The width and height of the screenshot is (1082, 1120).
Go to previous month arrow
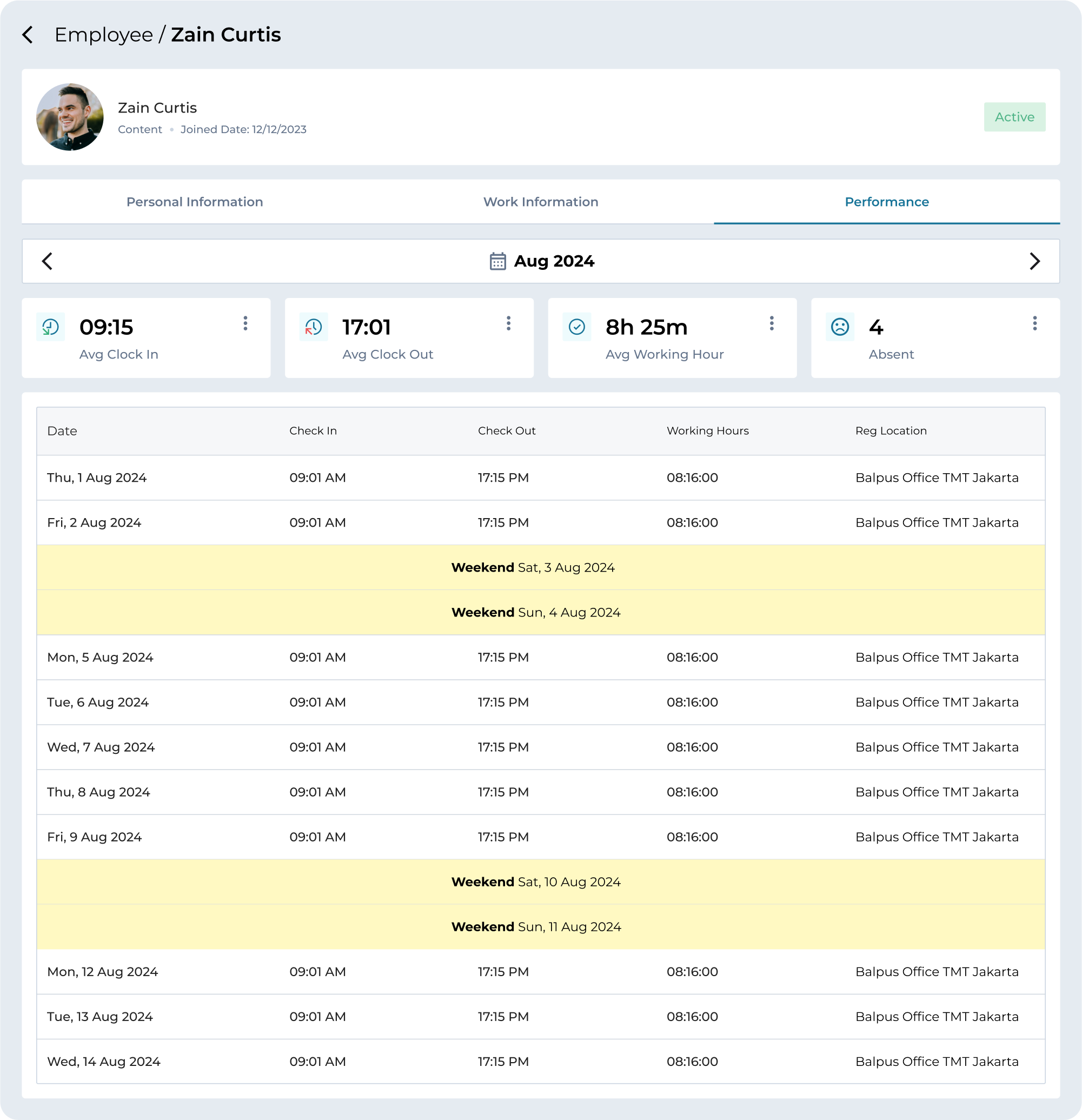click(48, 261)
